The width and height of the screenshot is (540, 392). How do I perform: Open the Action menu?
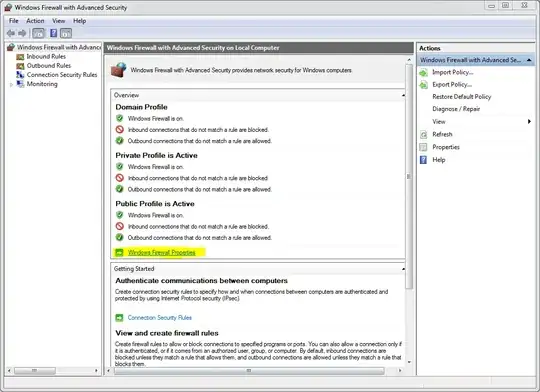[35, 21]
